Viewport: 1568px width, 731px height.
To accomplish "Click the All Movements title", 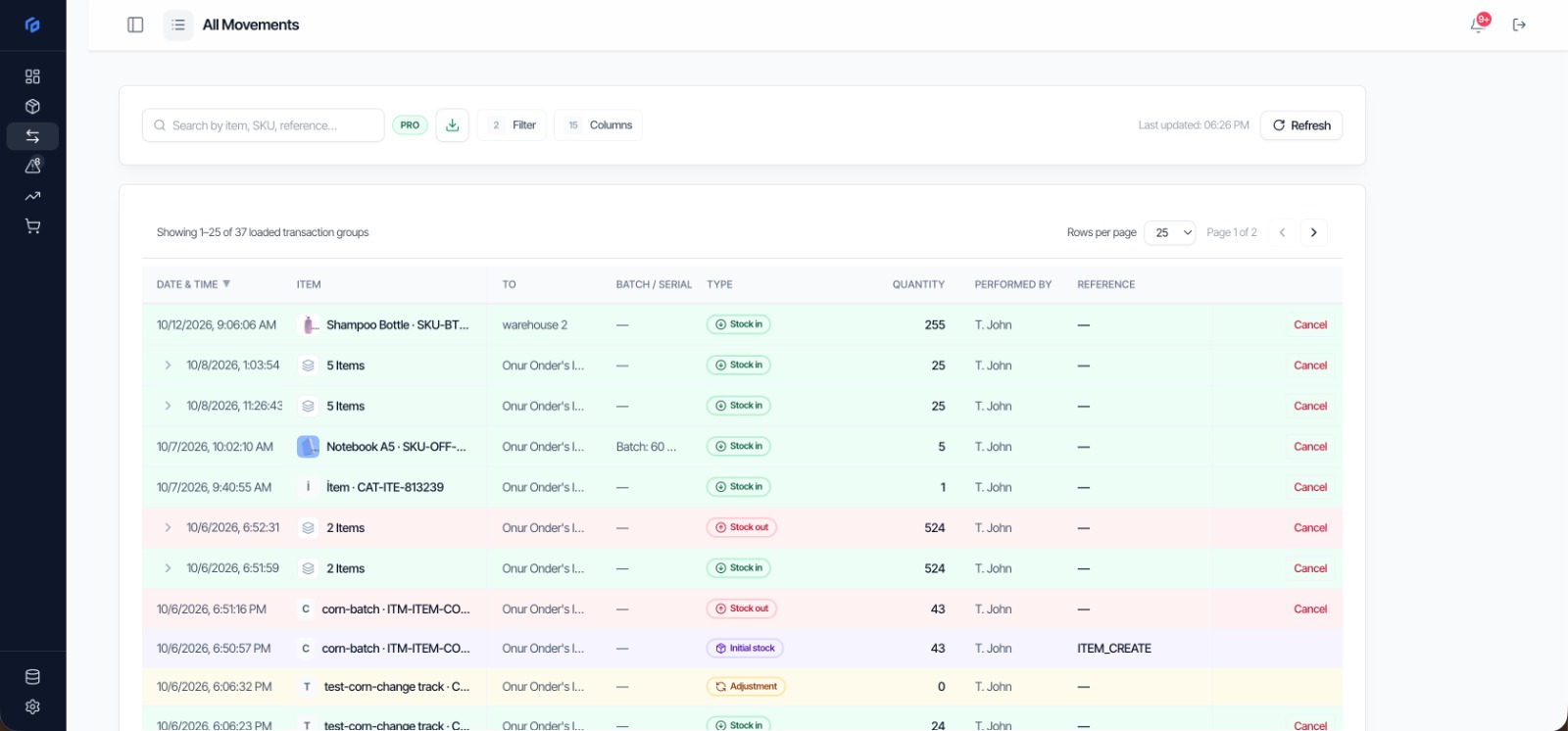I will [251, 24].
